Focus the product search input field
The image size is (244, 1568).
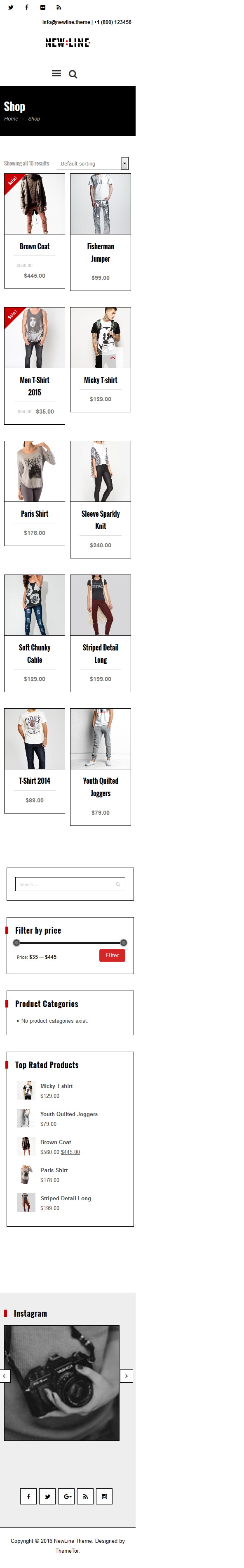70,884
